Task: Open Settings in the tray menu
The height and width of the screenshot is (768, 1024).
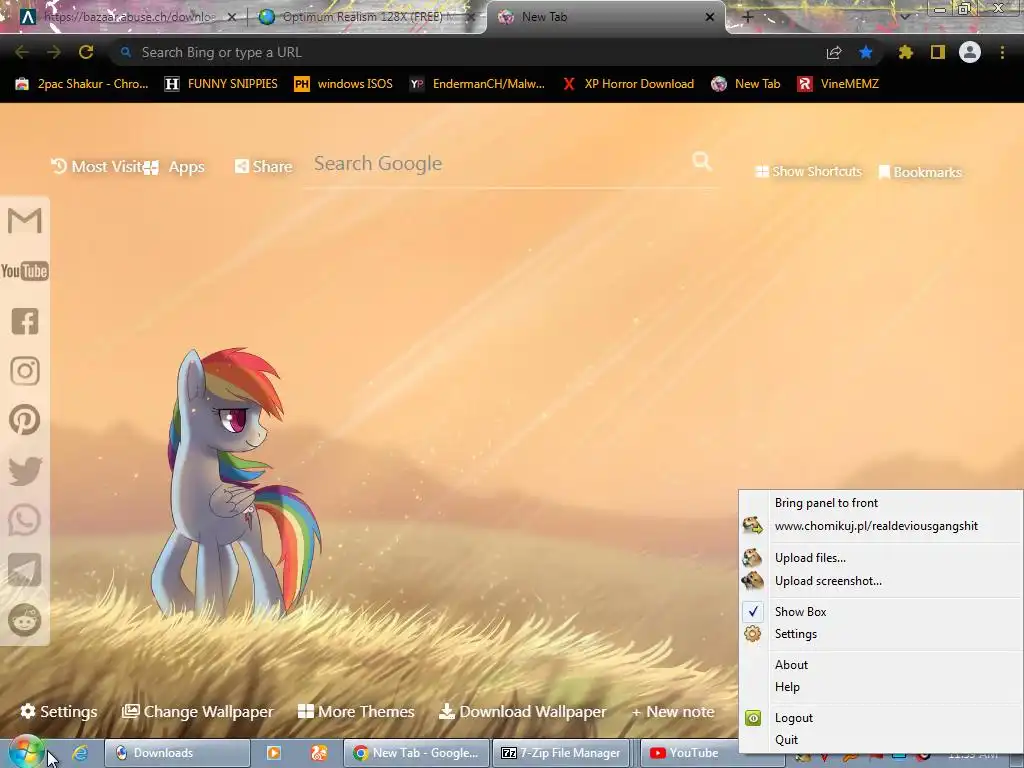Action: [880, 634]
